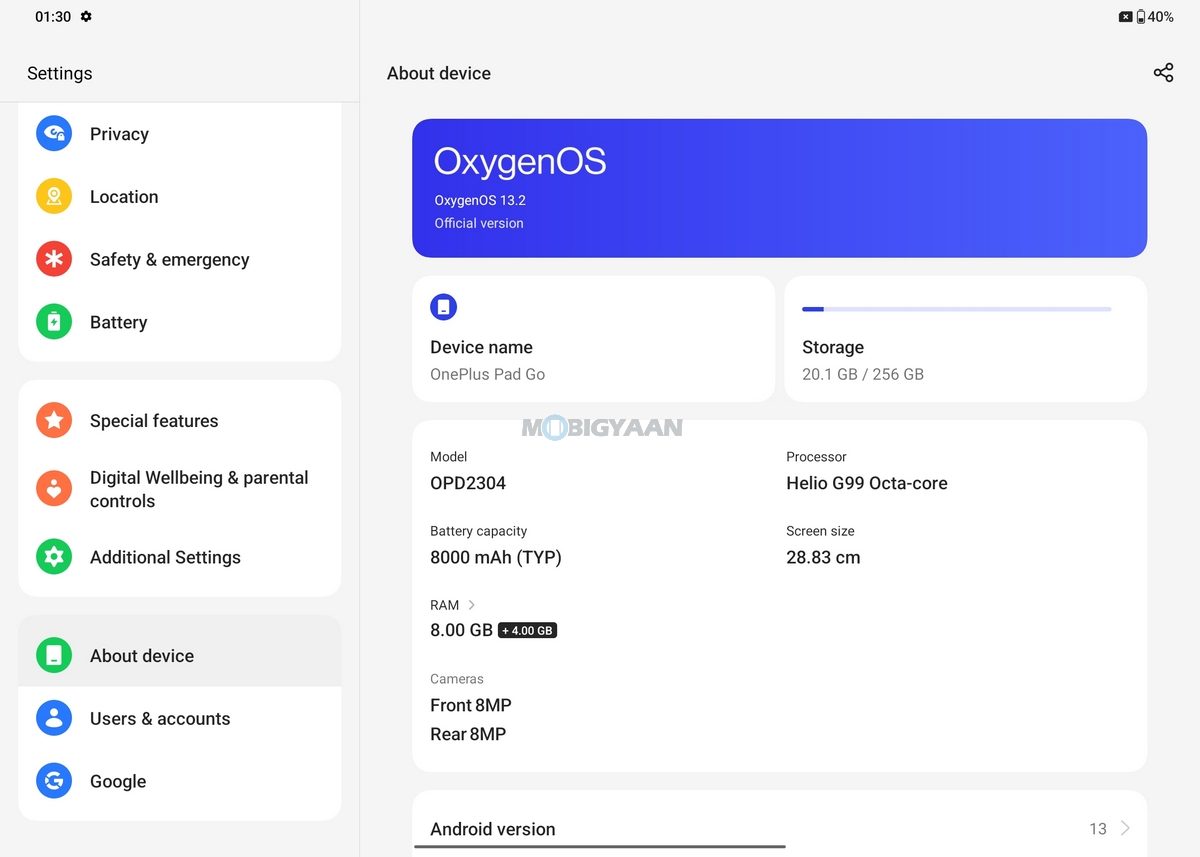1200x857 pixels.
Task: Tap the Android version number 13
Action: tap(1098, 828)
